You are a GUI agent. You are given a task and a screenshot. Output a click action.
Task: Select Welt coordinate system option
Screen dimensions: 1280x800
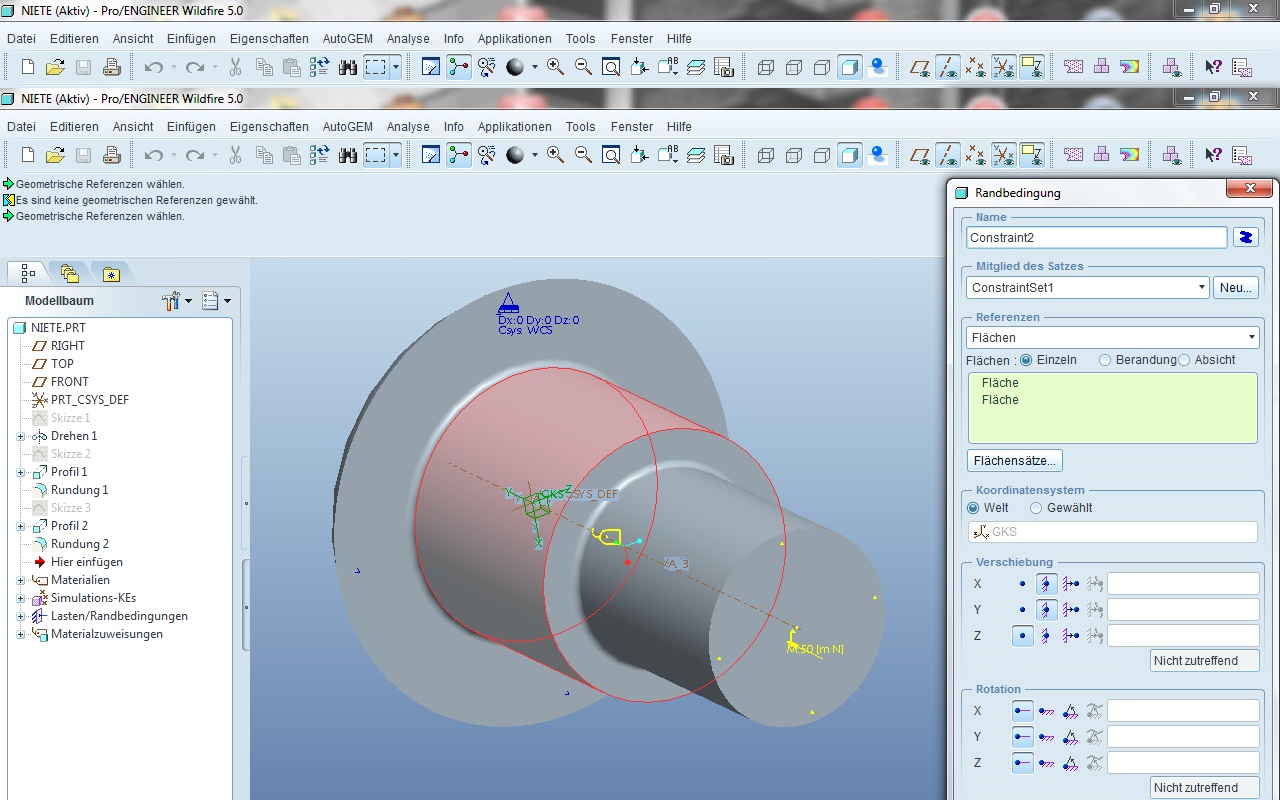pyautogui.click(x=973, y=508)
